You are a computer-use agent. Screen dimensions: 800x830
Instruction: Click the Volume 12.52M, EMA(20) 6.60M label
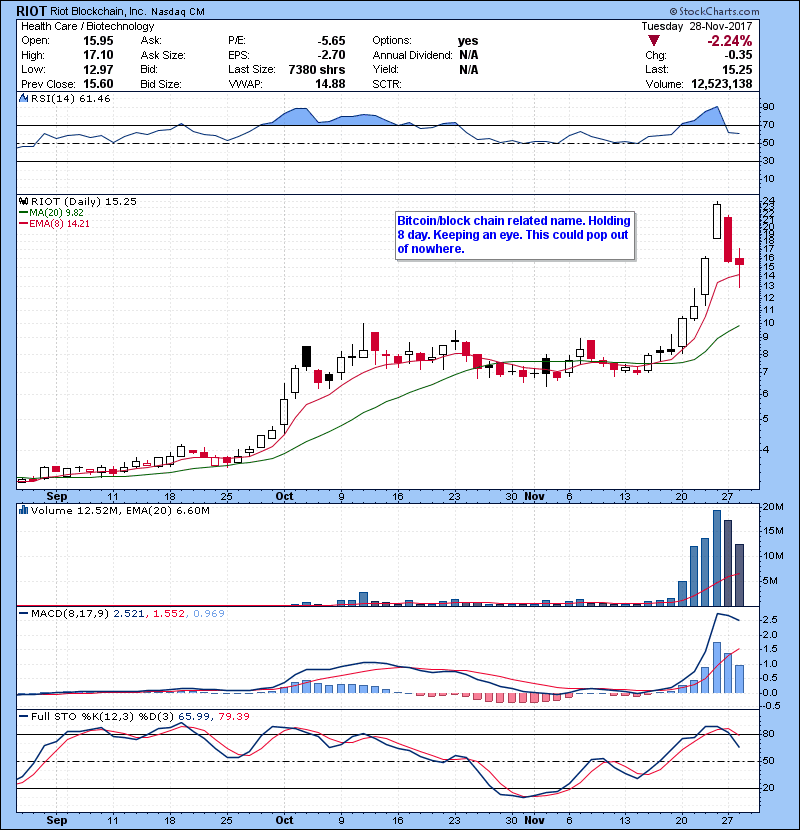(120, 511)
